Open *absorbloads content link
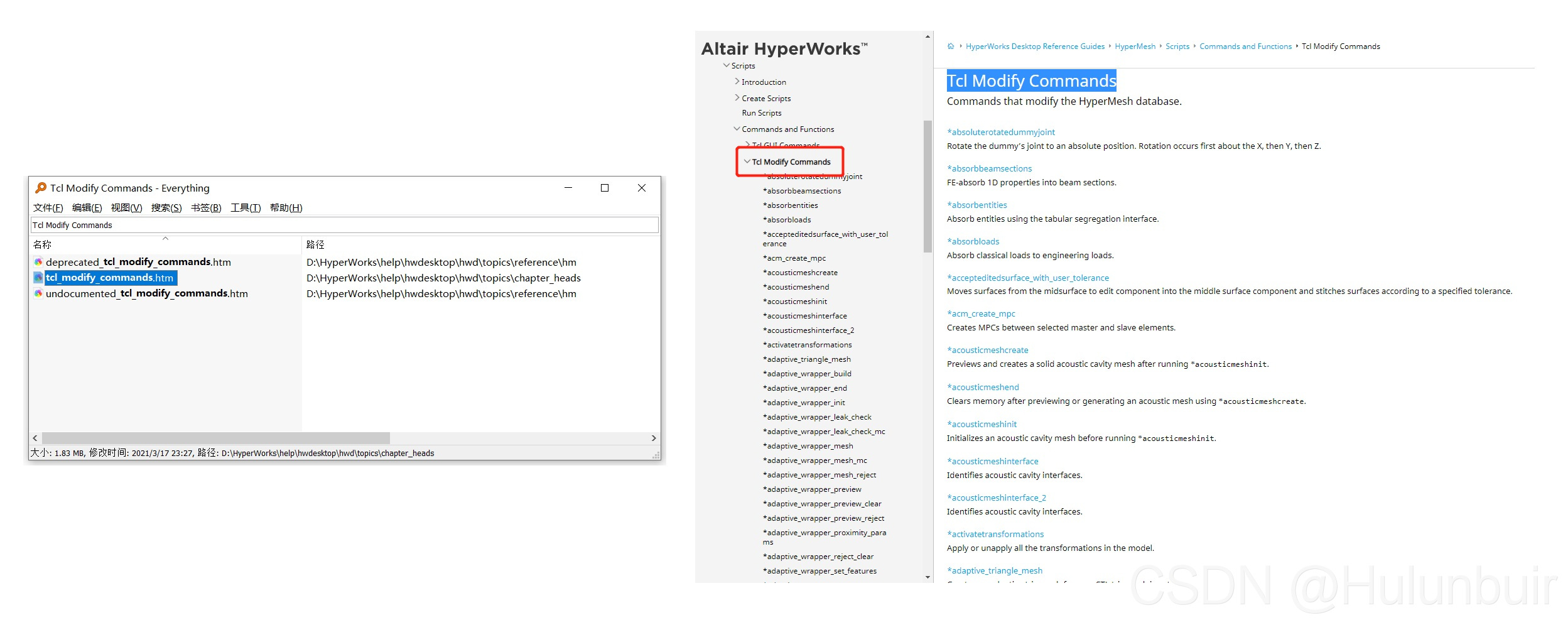Screen dimensions: 1568x620 (x=973, y=241)
